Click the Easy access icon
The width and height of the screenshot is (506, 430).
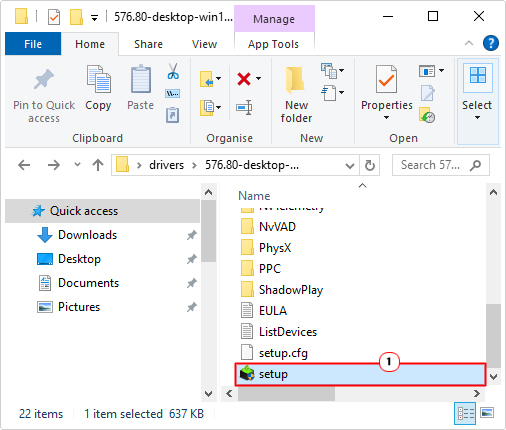[329, 93]
